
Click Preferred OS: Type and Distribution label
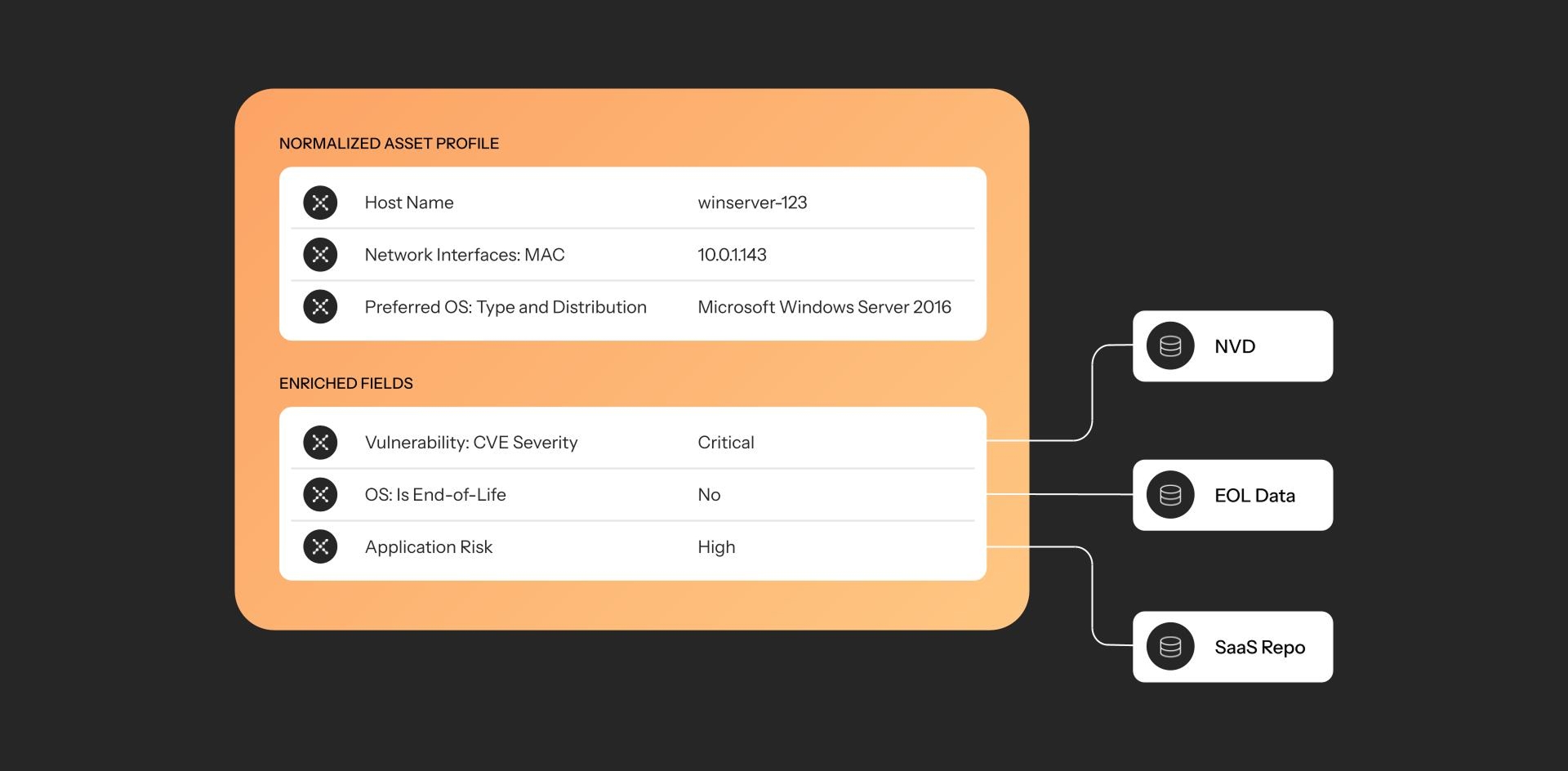click(506, 307)
